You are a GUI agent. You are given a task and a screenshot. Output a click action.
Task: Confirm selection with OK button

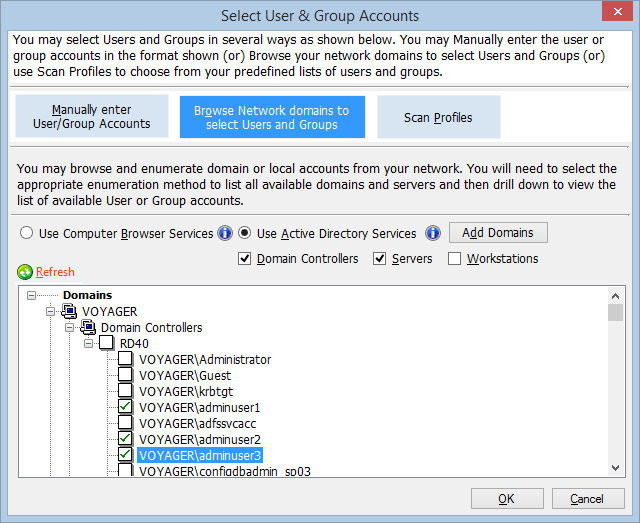click(x=507, y=499)
